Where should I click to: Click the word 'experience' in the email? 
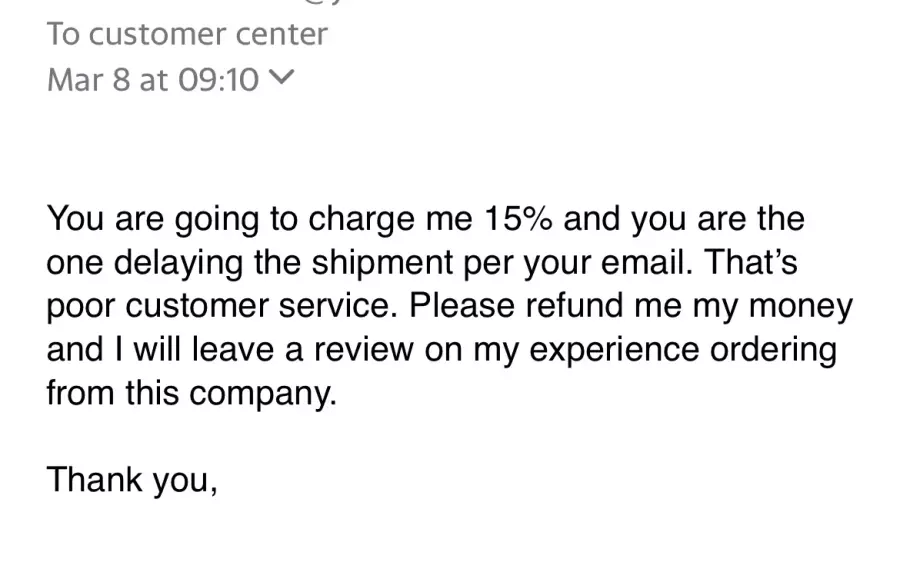pos(614,350)
